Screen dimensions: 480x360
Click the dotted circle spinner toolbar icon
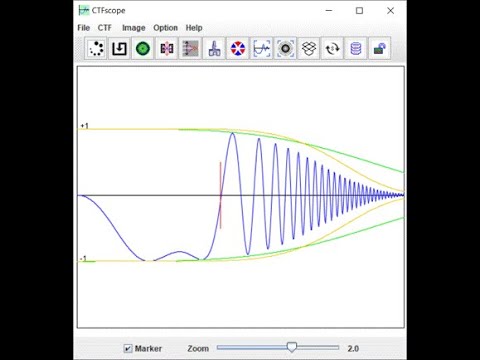(96, 49)
